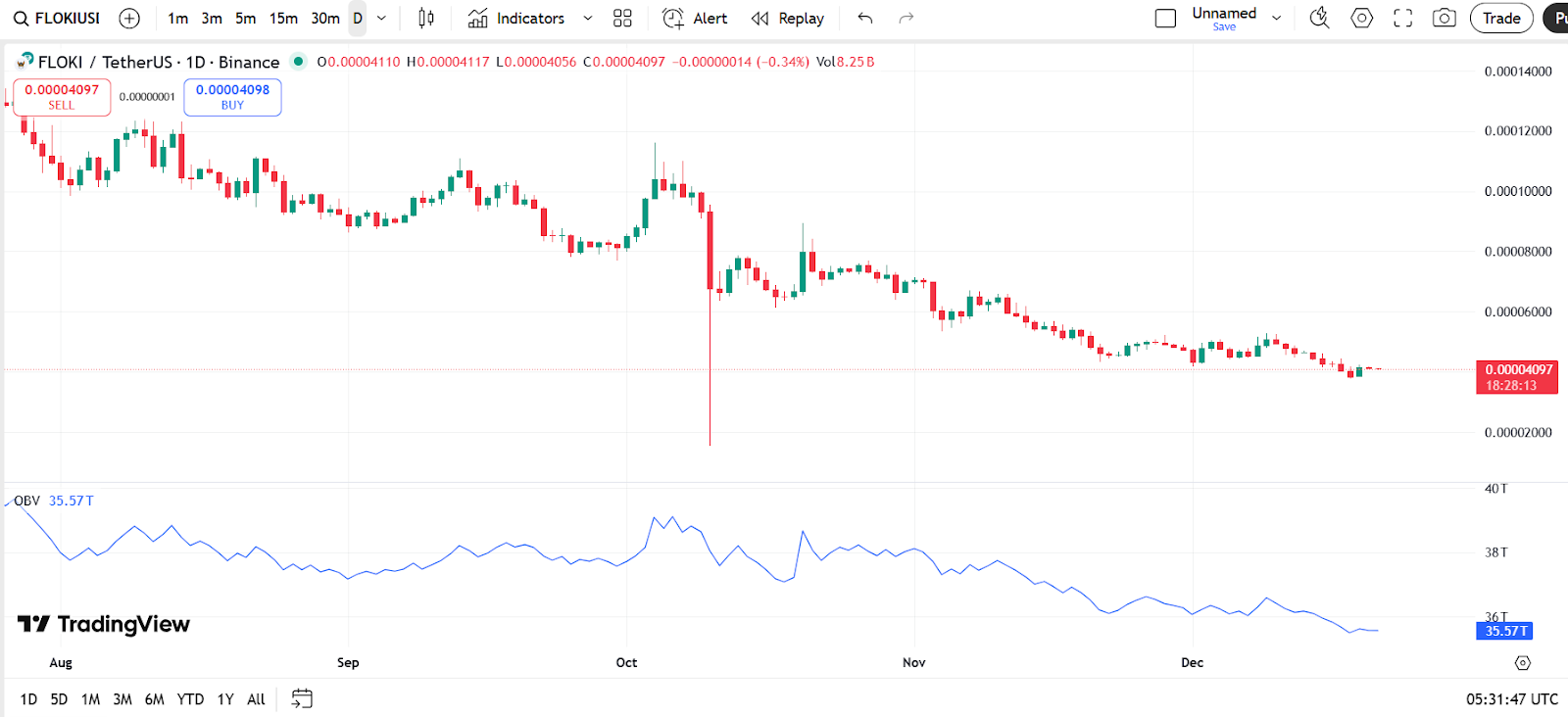Open the quick search icon
The width and height of the screenshot is (1568, 717).
pyautogui.click(x=1320, y=18)
